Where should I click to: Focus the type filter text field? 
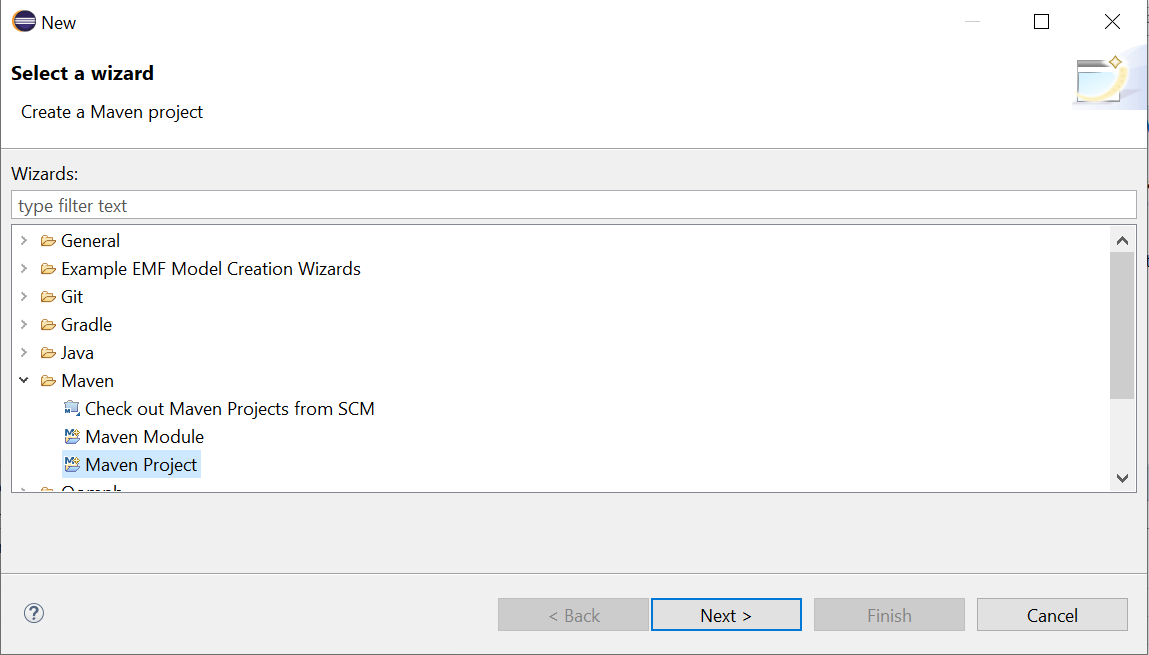coord(573,205)
